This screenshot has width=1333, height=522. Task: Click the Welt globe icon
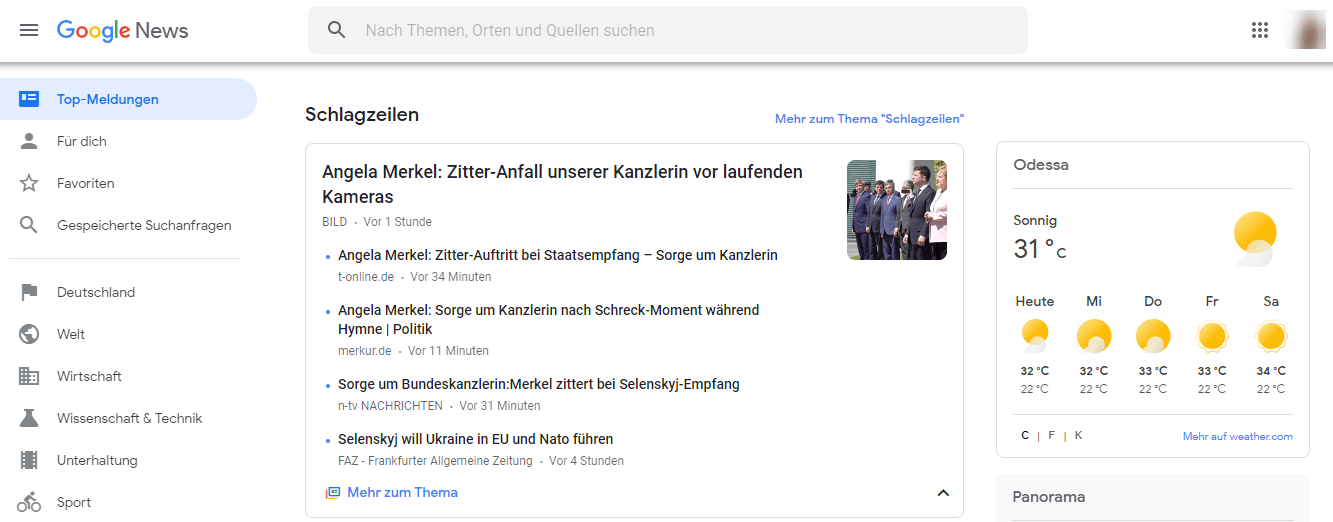(29, 334)
